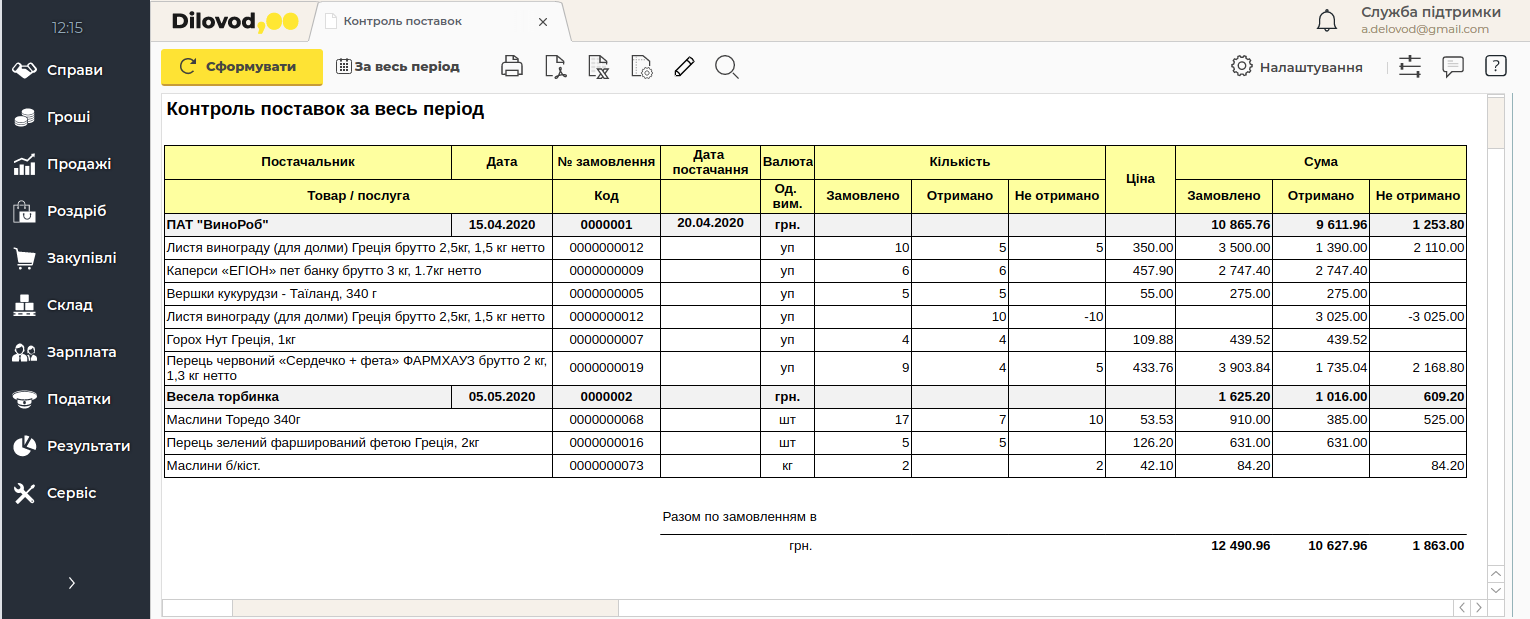The image size is (1530, 619).
Task: Expand the sidebar with the chevron
Action: pyautogui.click(x=72, y=583)
